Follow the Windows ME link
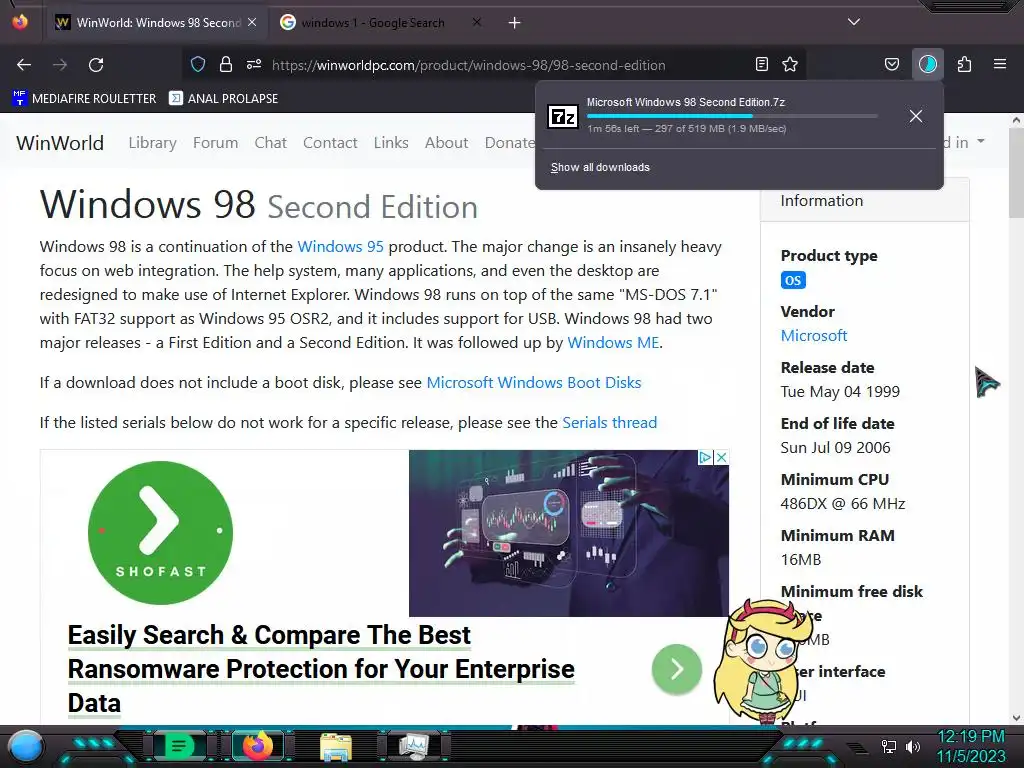 click(x=613, y=343)
